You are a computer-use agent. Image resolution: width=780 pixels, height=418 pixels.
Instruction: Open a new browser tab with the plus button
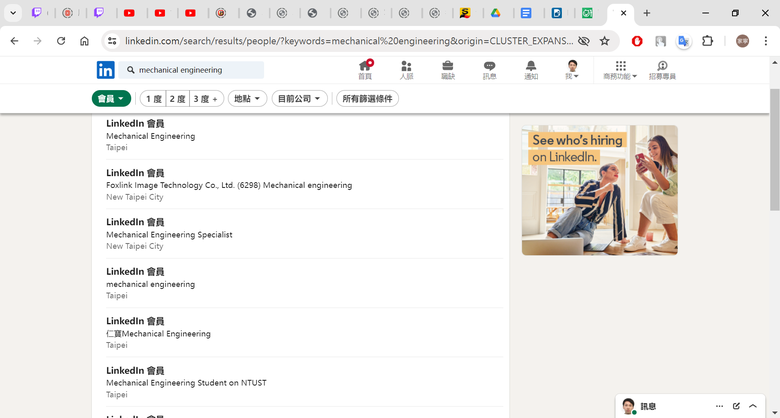pyautogui.click(x=647, y=13)
